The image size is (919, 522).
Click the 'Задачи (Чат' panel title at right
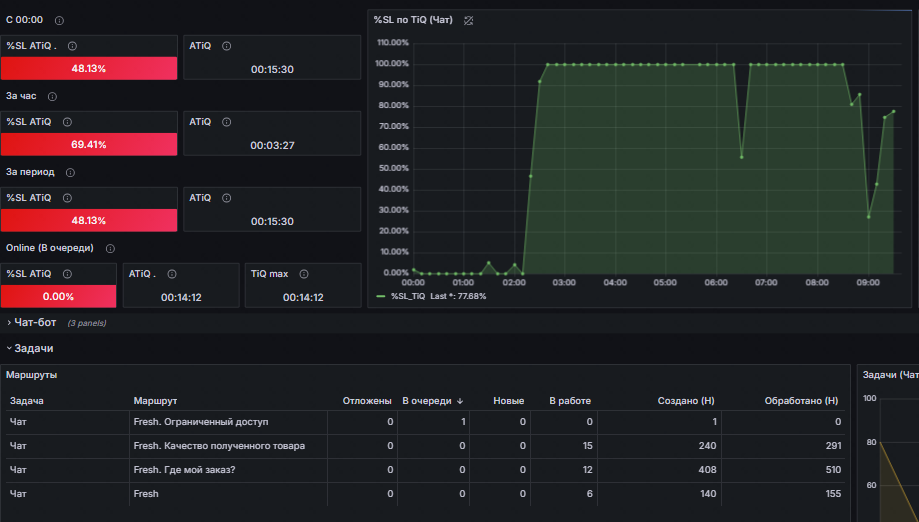point(890,375)
